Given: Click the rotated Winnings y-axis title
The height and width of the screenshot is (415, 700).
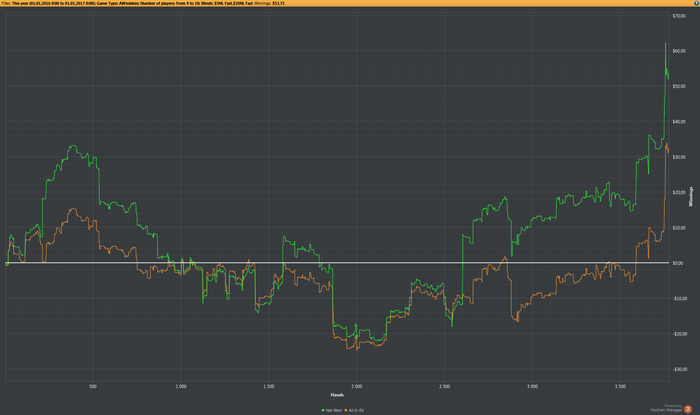Looking at the screenshot, I should click(x=692, y=196).
